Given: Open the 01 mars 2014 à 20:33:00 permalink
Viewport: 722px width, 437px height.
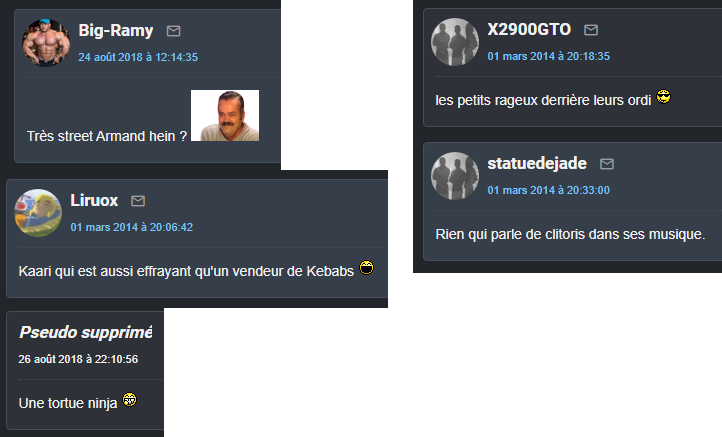Looking at the screenshot, I should point(549,190).
